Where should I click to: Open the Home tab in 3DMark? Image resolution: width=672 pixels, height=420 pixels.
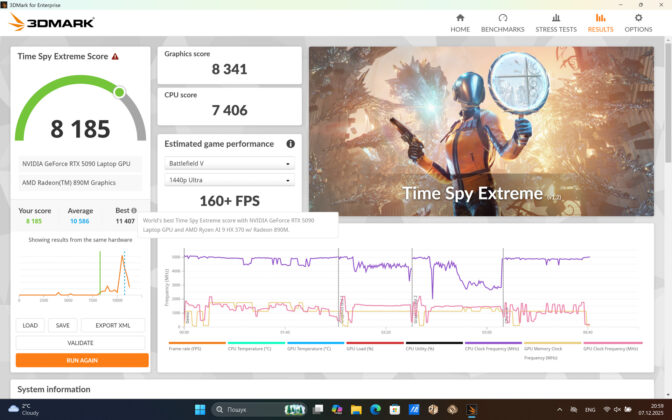(x=460, y=23)
